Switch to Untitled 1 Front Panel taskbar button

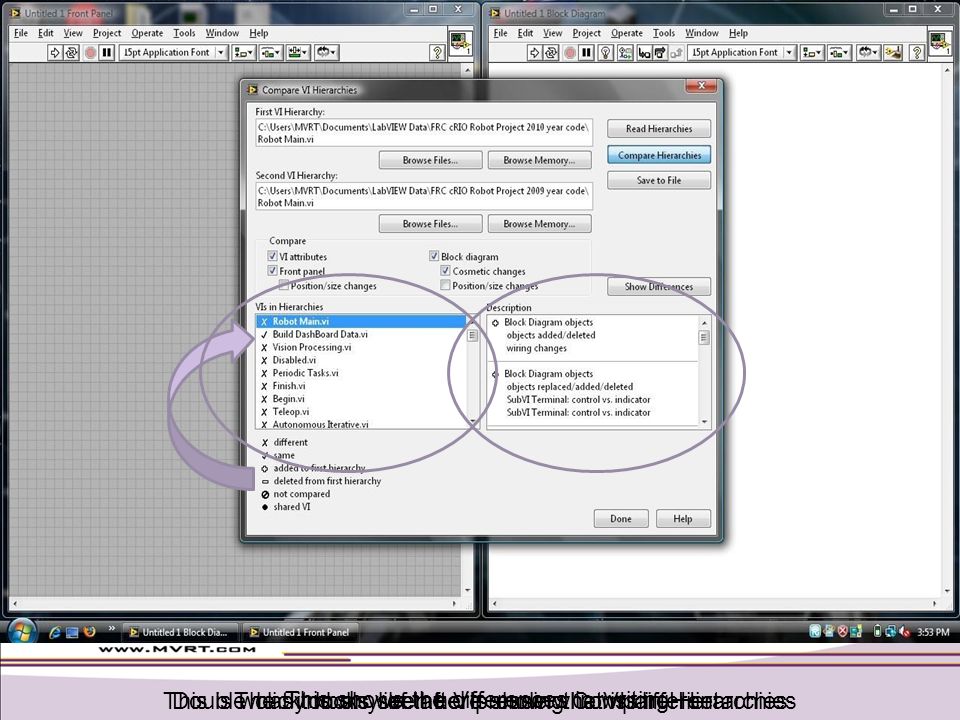point(300,632)
